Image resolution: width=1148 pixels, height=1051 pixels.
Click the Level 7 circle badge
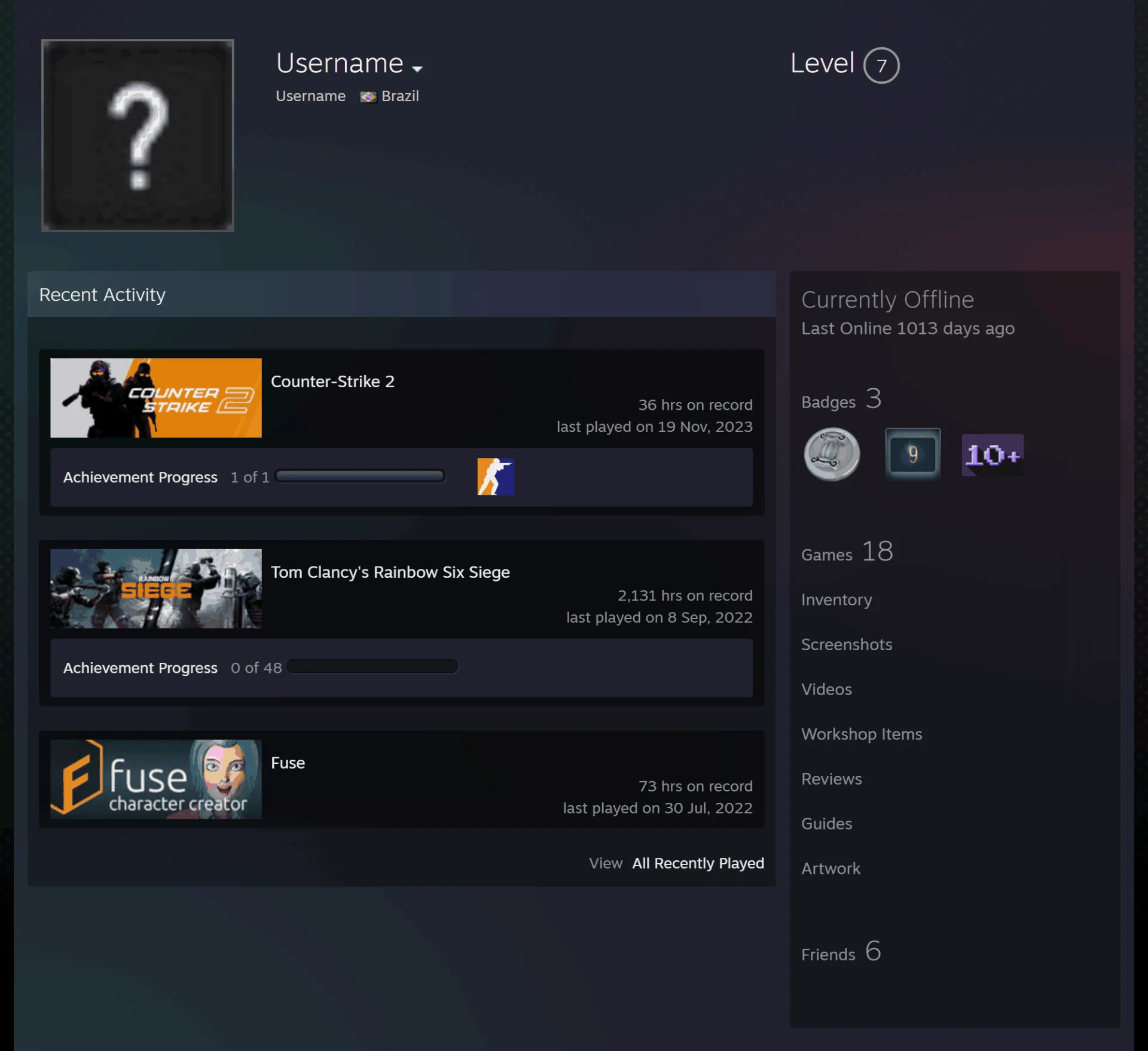(881, 65)
